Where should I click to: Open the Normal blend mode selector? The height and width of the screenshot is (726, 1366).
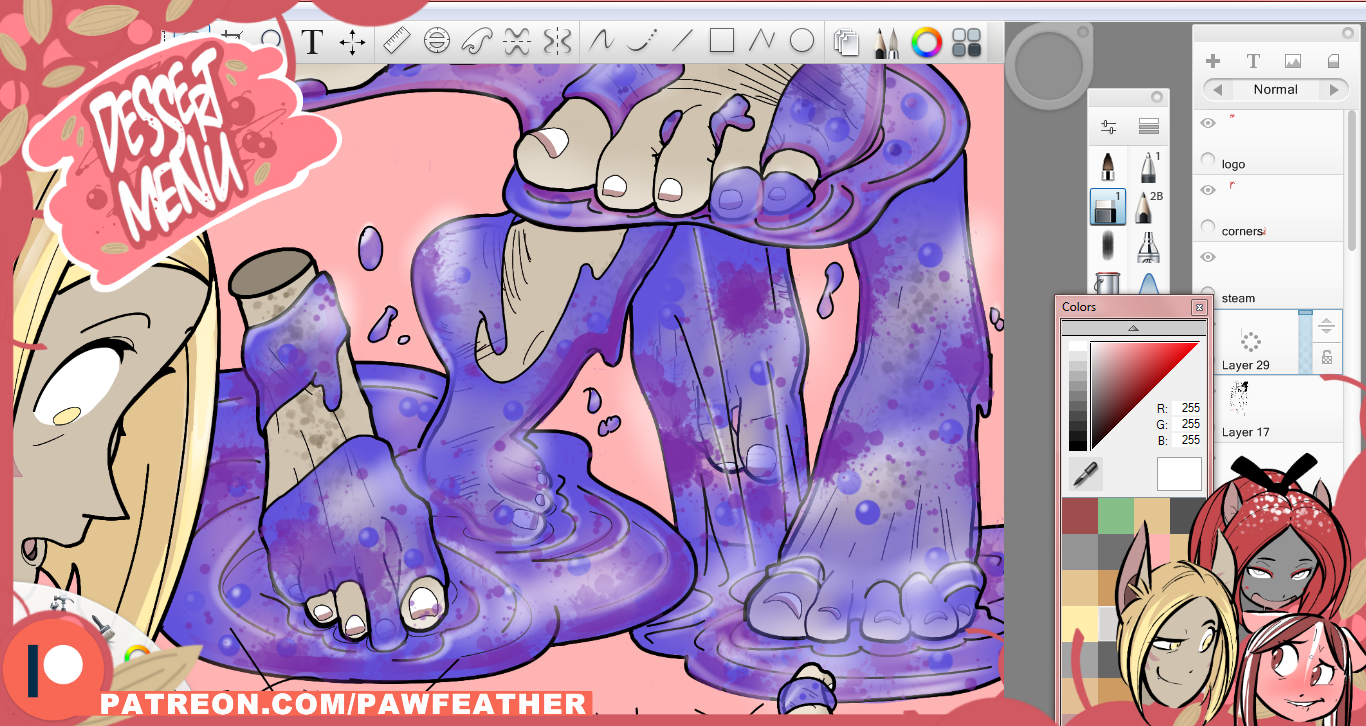[x=1275, y=90]
